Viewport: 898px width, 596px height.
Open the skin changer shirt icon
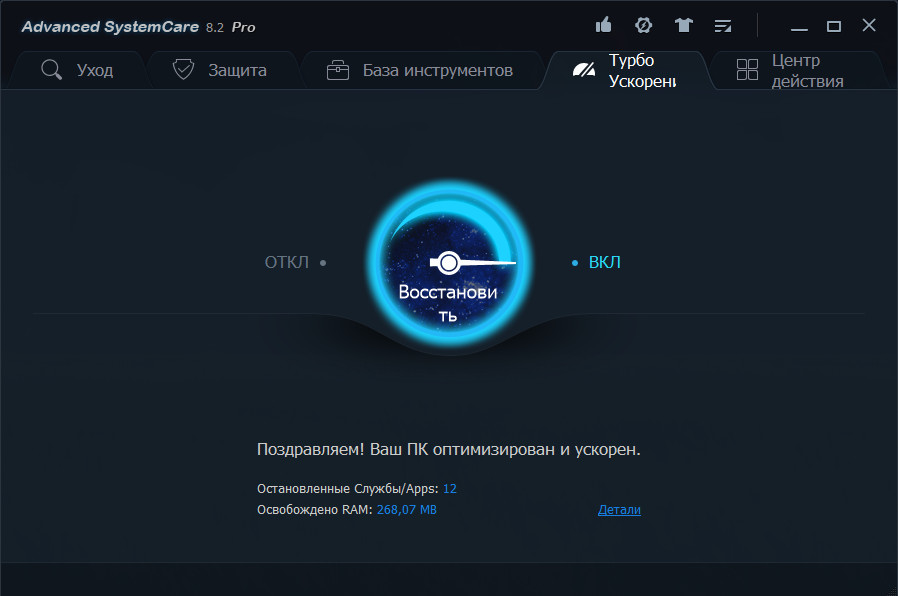[683, 25]
